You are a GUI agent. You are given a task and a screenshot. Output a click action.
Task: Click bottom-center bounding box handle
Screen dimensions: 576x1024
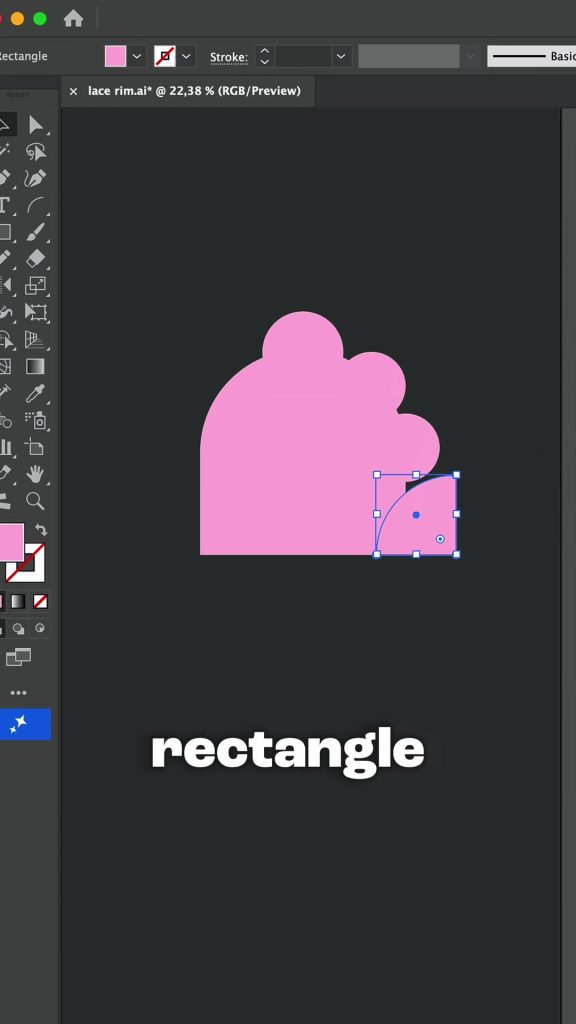coord(416,554)
